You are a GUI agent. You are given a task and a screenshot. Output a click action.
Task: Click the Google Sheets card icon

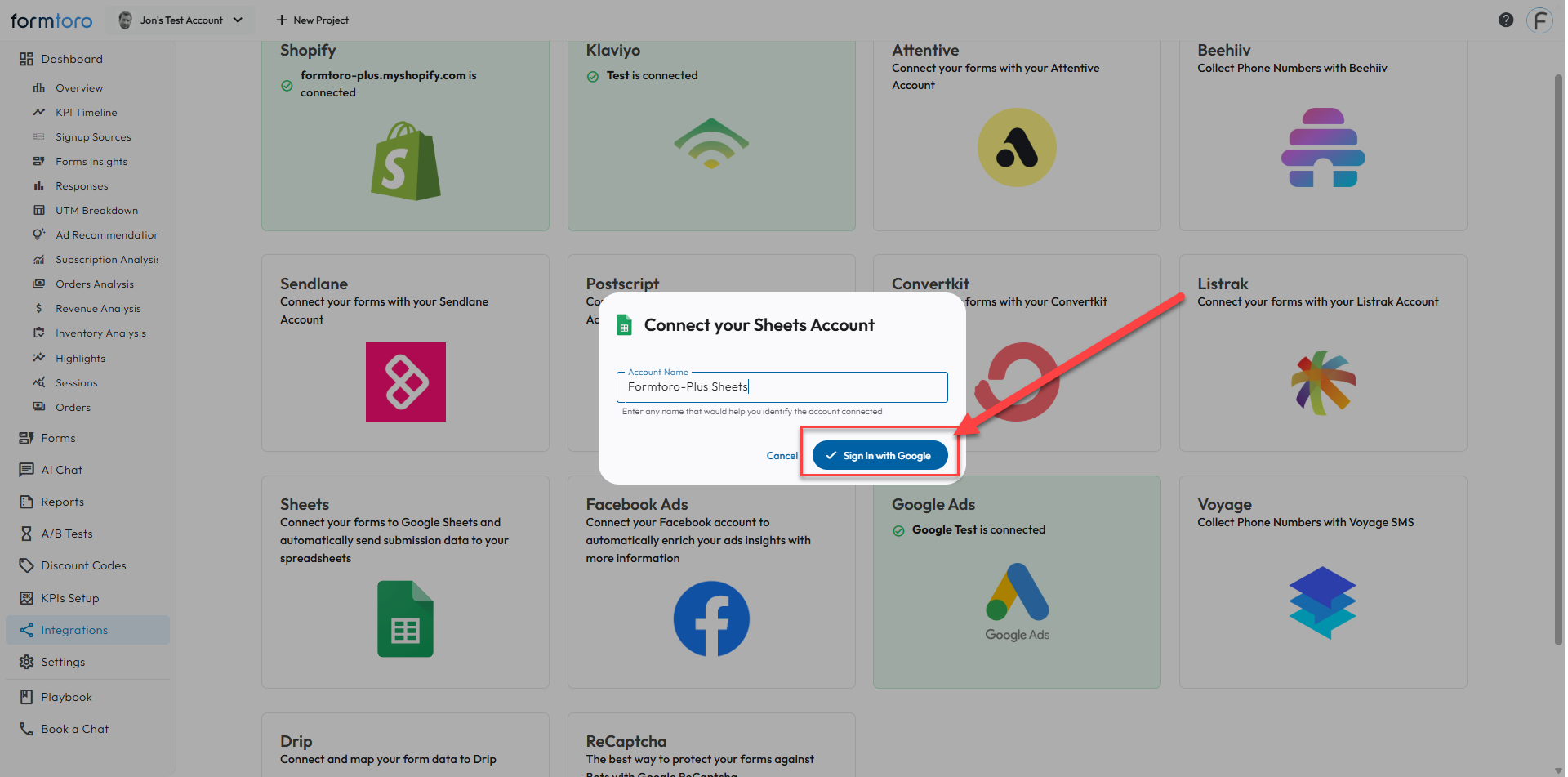click(405, 618)
